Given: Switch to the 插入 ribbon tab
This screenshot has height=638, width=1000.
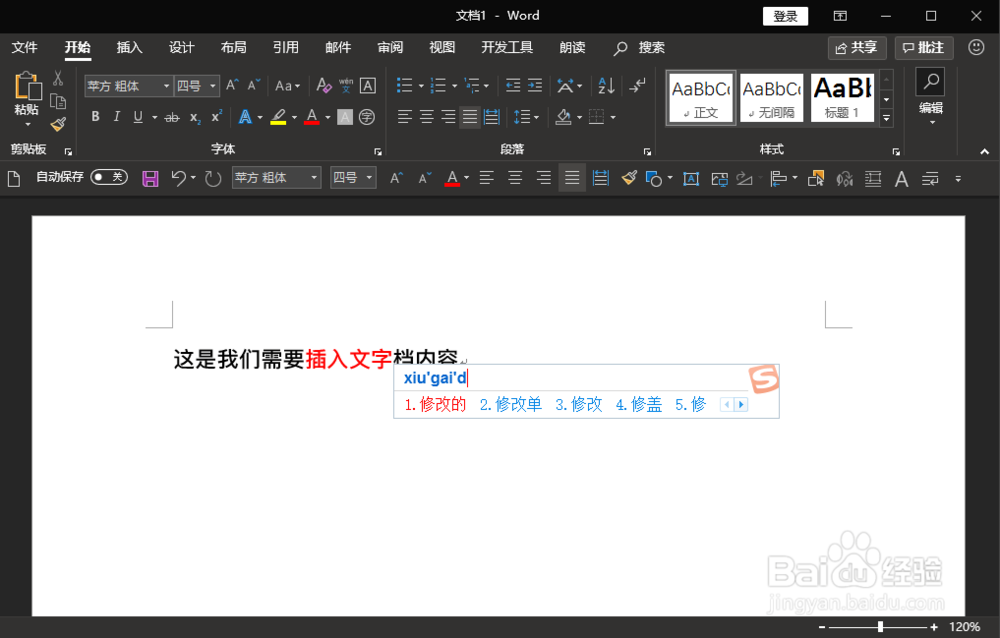Looking at the screenshot, I should (x=130, y=47).
